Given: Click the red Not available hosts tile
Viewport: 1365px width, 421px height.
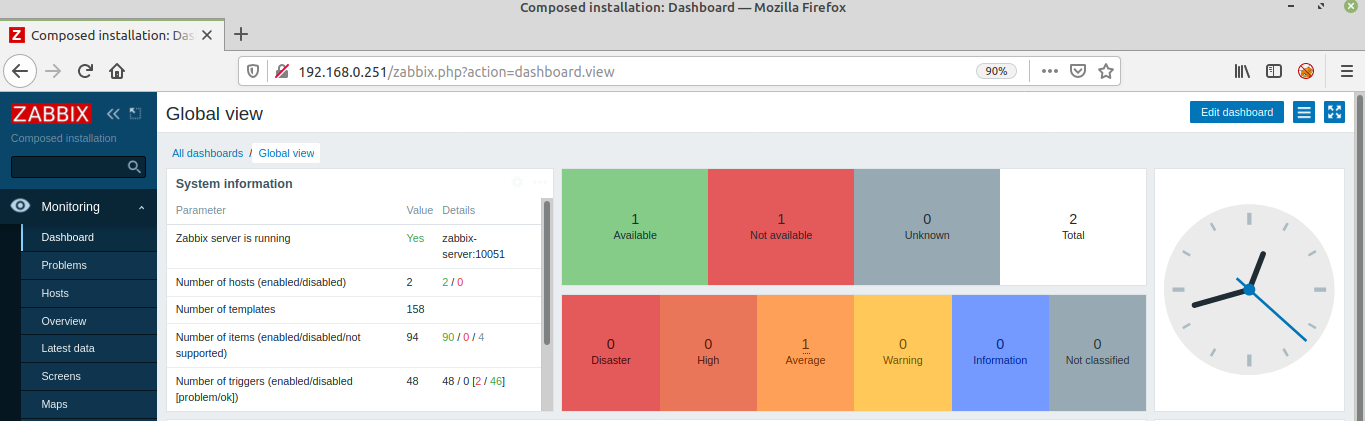Looking at the screenshot, I should (x=781, y=227).
